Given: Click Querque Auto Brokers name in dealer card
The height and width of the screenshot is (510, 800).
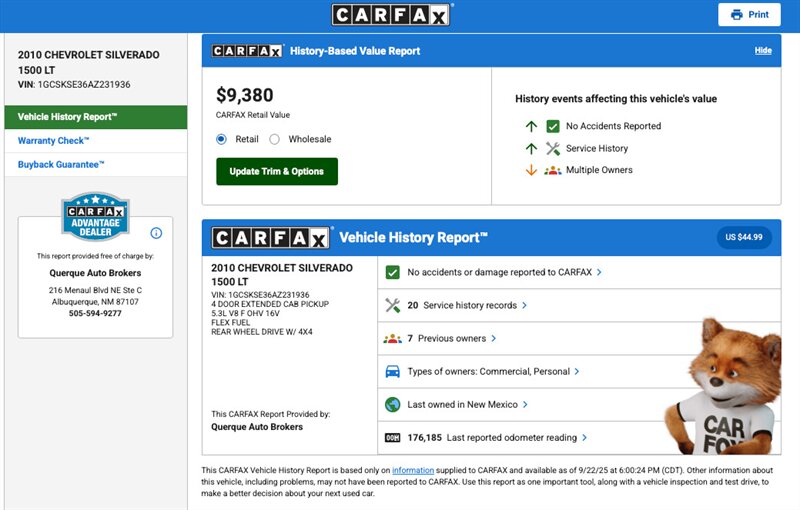Looking at the screenshot, I should [95, 273].
